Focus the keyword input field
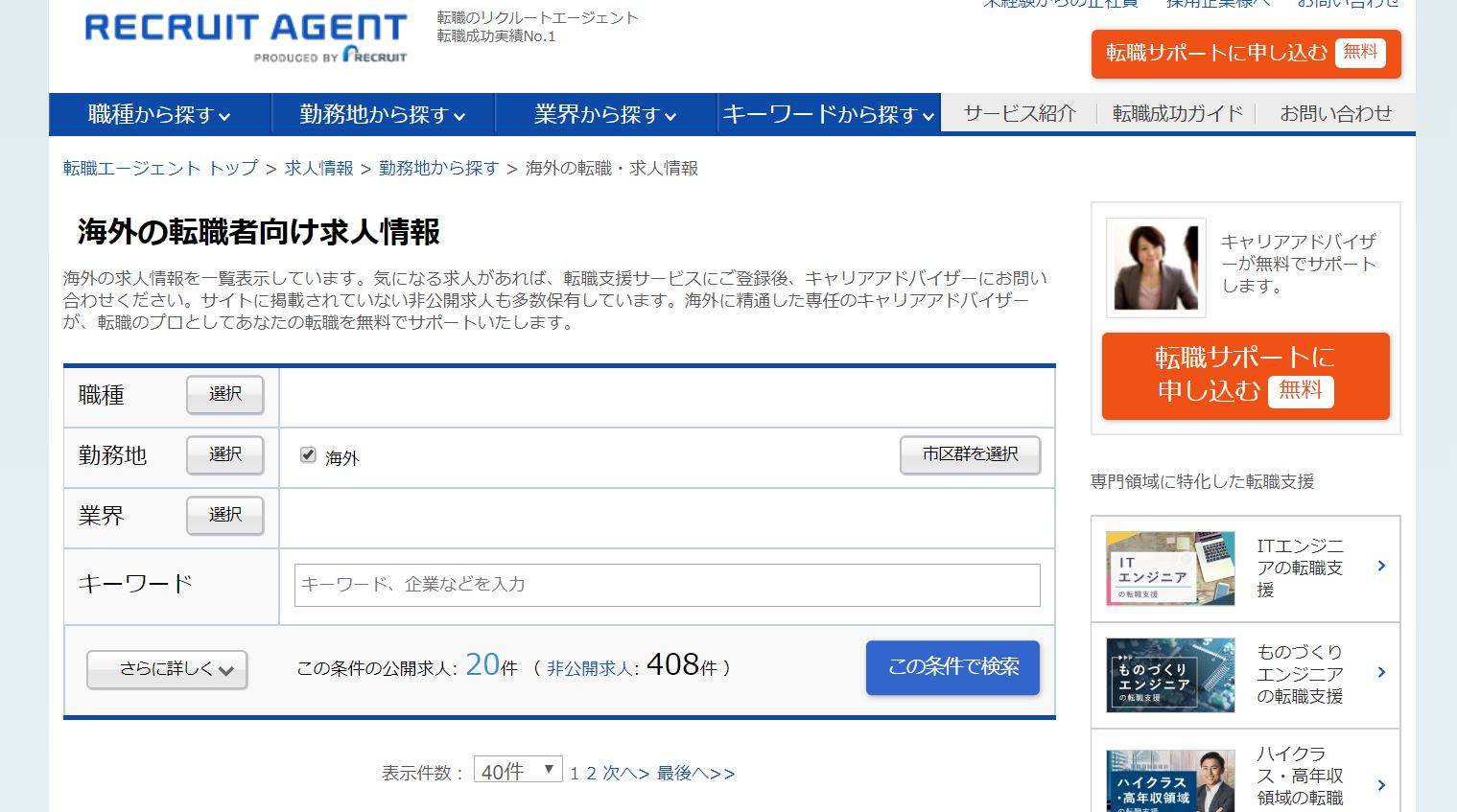Image resolution: width=1457 pixels, height=812 pixels. click(x=667, y=585)
